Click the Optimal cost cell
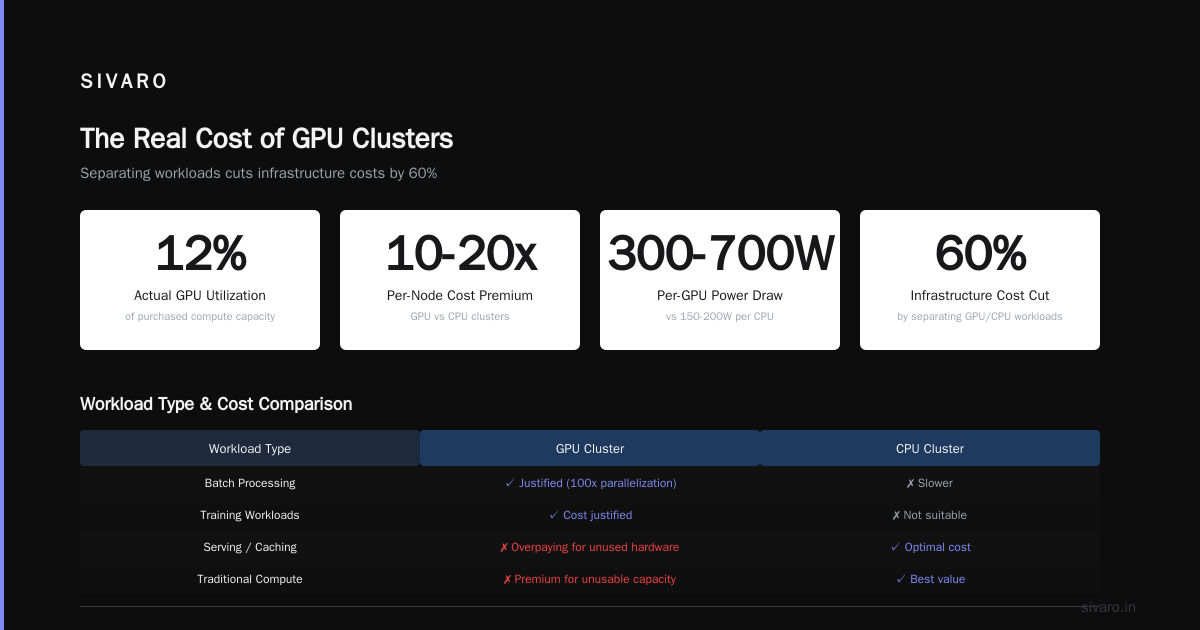This screenshot has height=630, width=1200. point(930,547)
